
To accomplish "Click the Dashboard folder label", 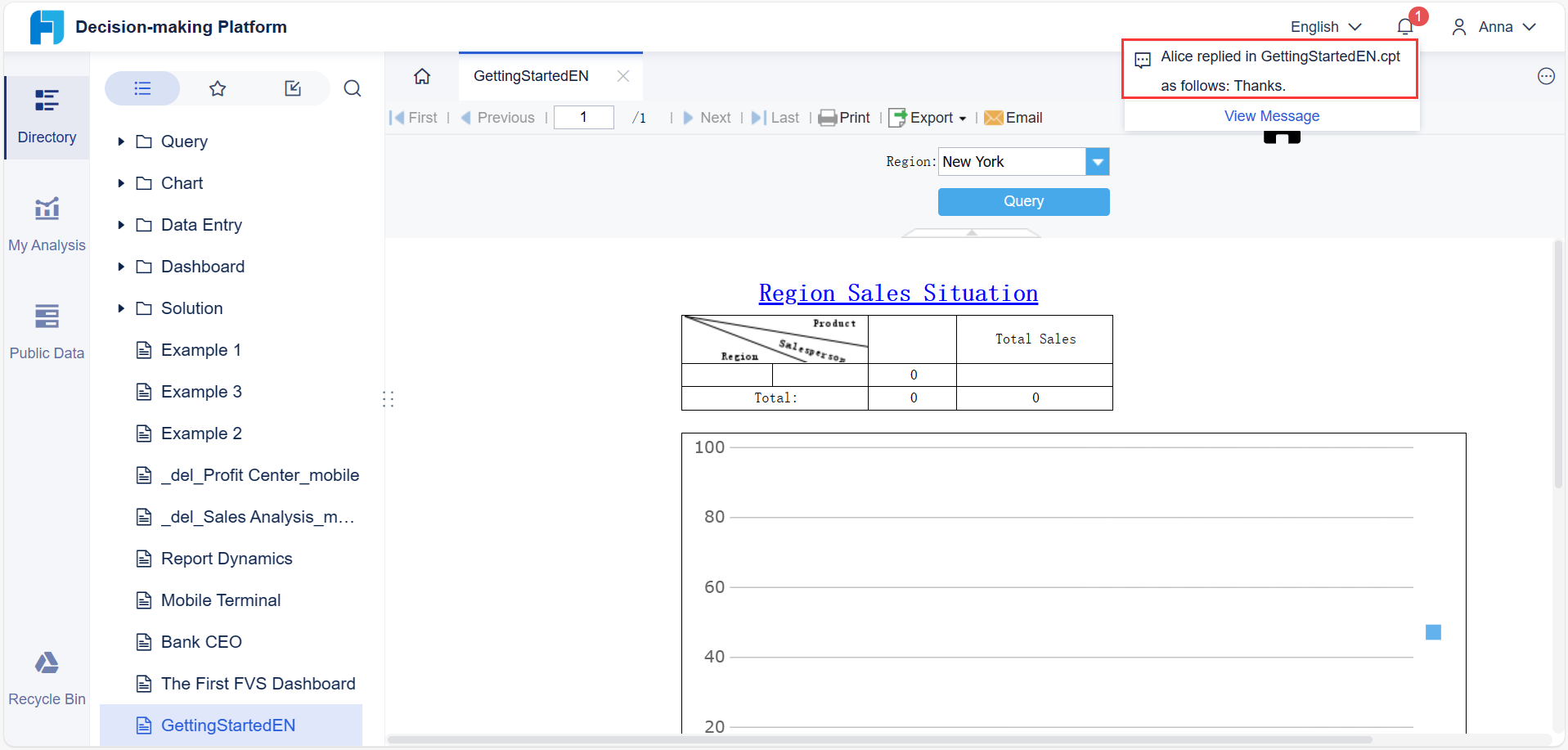I will [x=203, y=267].
